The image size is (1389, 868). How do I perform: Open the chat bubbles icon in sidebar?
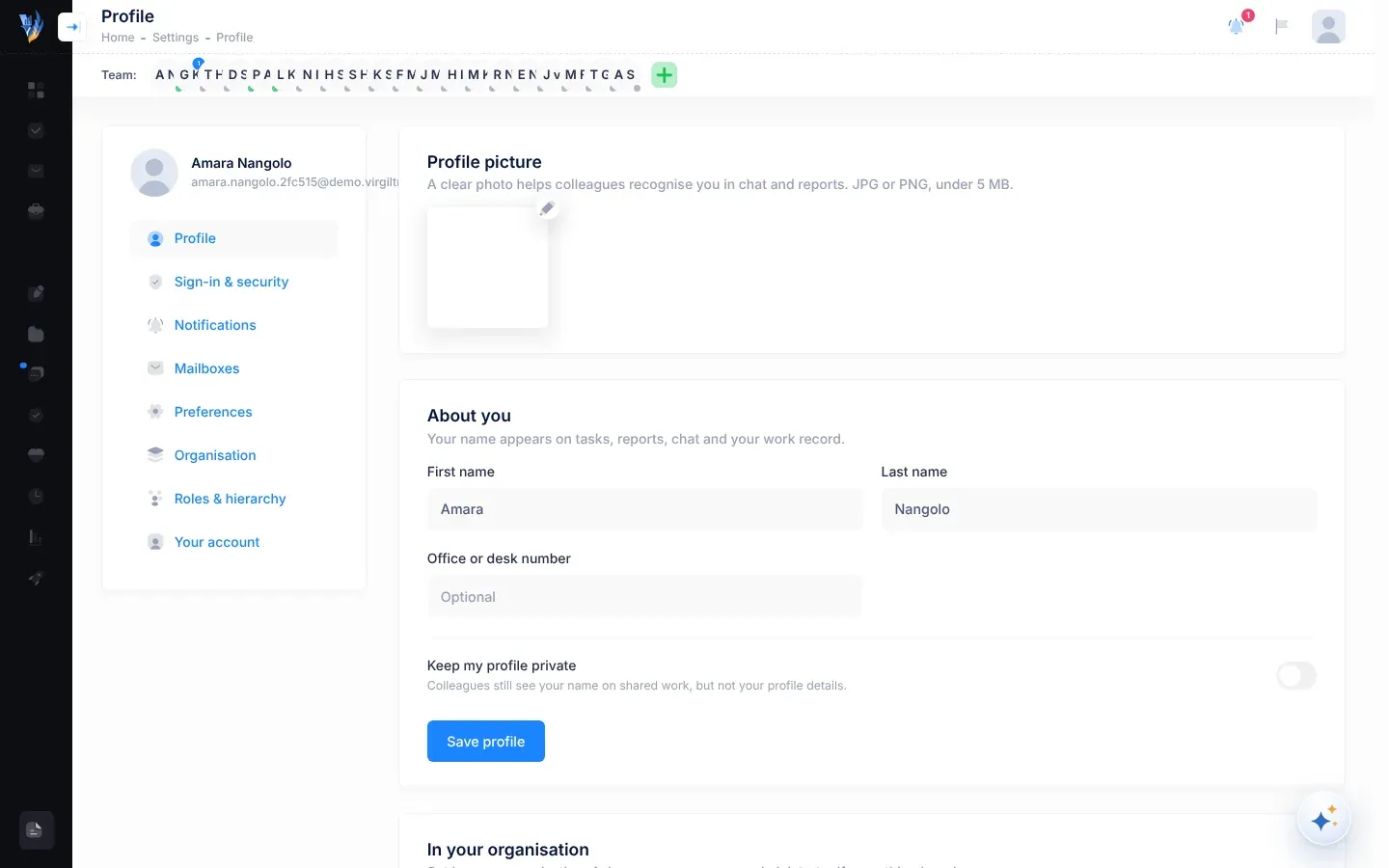click(36, 373)
